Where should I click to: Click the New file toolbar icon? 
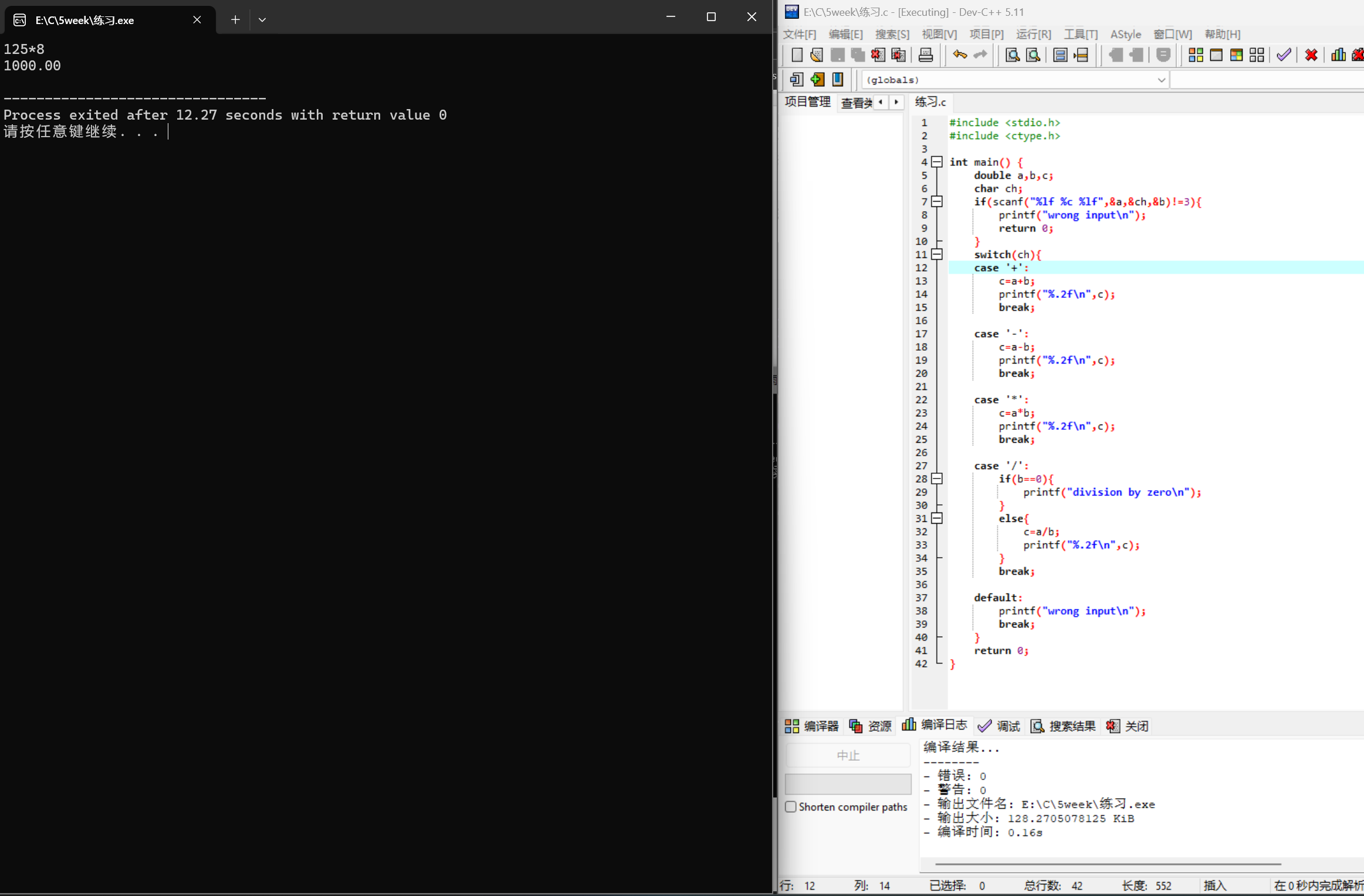[x=797, y=55]
